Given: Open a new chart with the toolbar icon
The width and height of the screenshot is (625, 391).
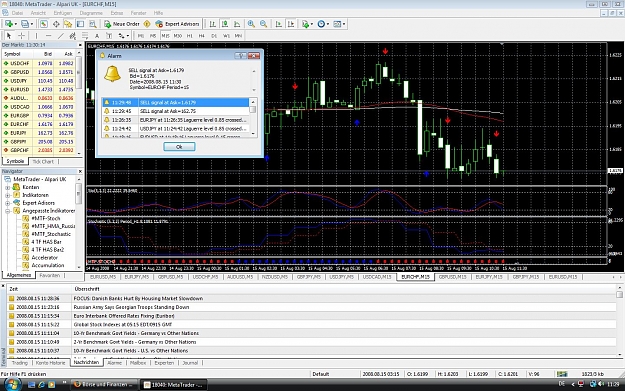Looking at the screenshot, I should click(8, 24).
